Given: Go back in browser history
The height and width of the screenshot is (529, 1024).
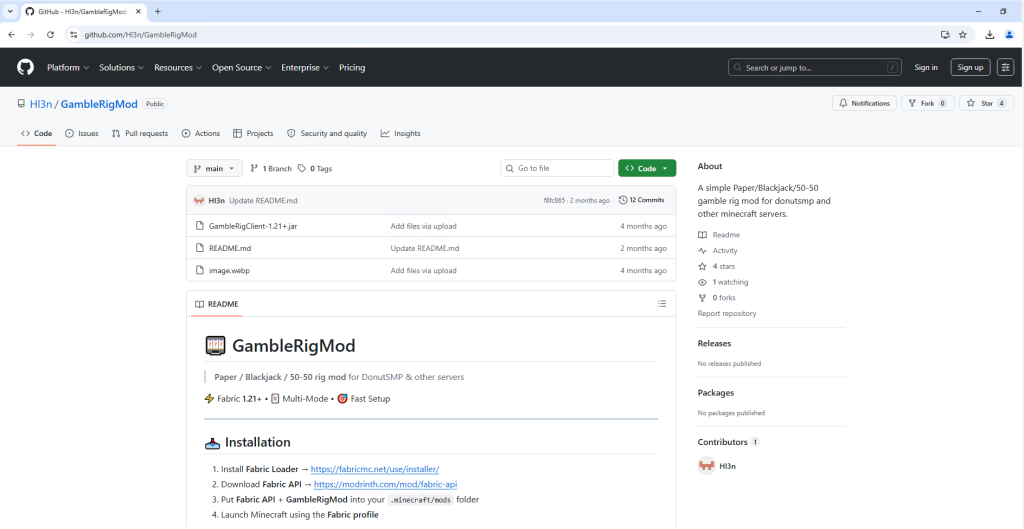Looking at the screenshot, I should [x=11, y=35].
